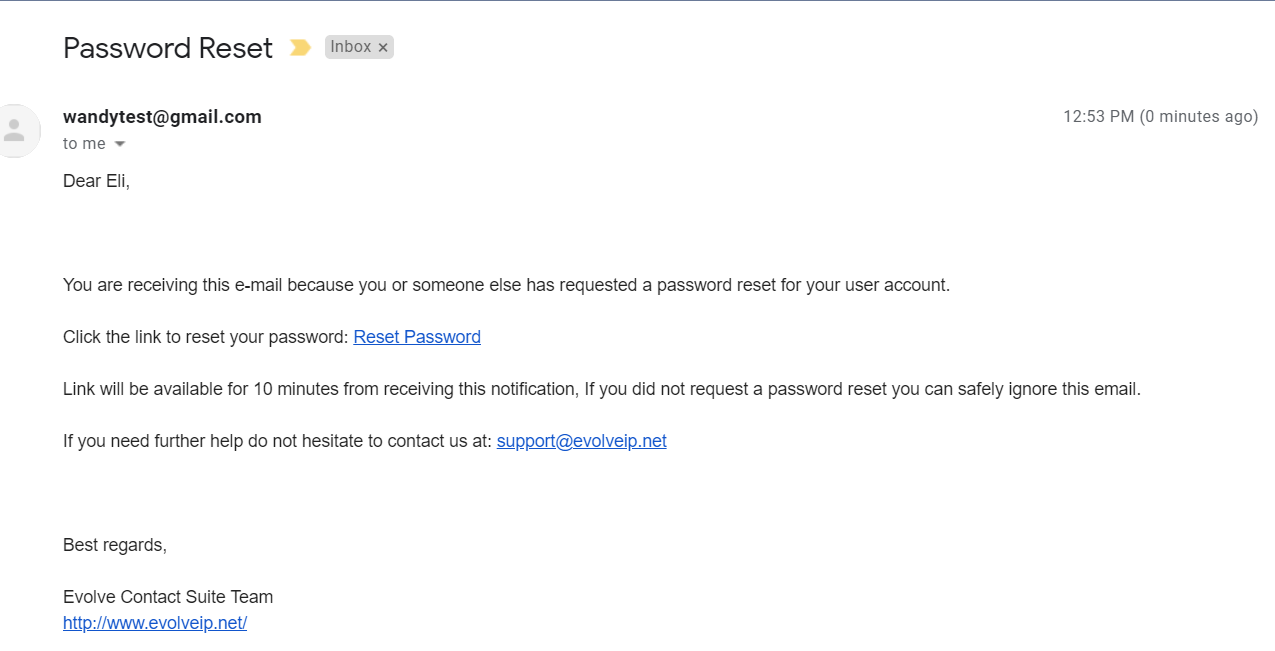The image size is (1275, 651).
Task: Click the sender's profile avatar
Action: pyautogui.click(x=15, y=130)
